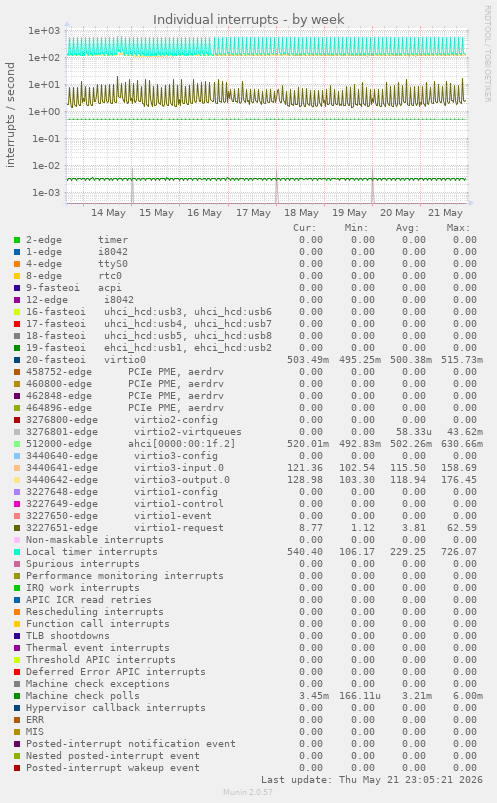Click the green 2-edge timer legend swatch
497x803 pixels.
tap(17, 240)
